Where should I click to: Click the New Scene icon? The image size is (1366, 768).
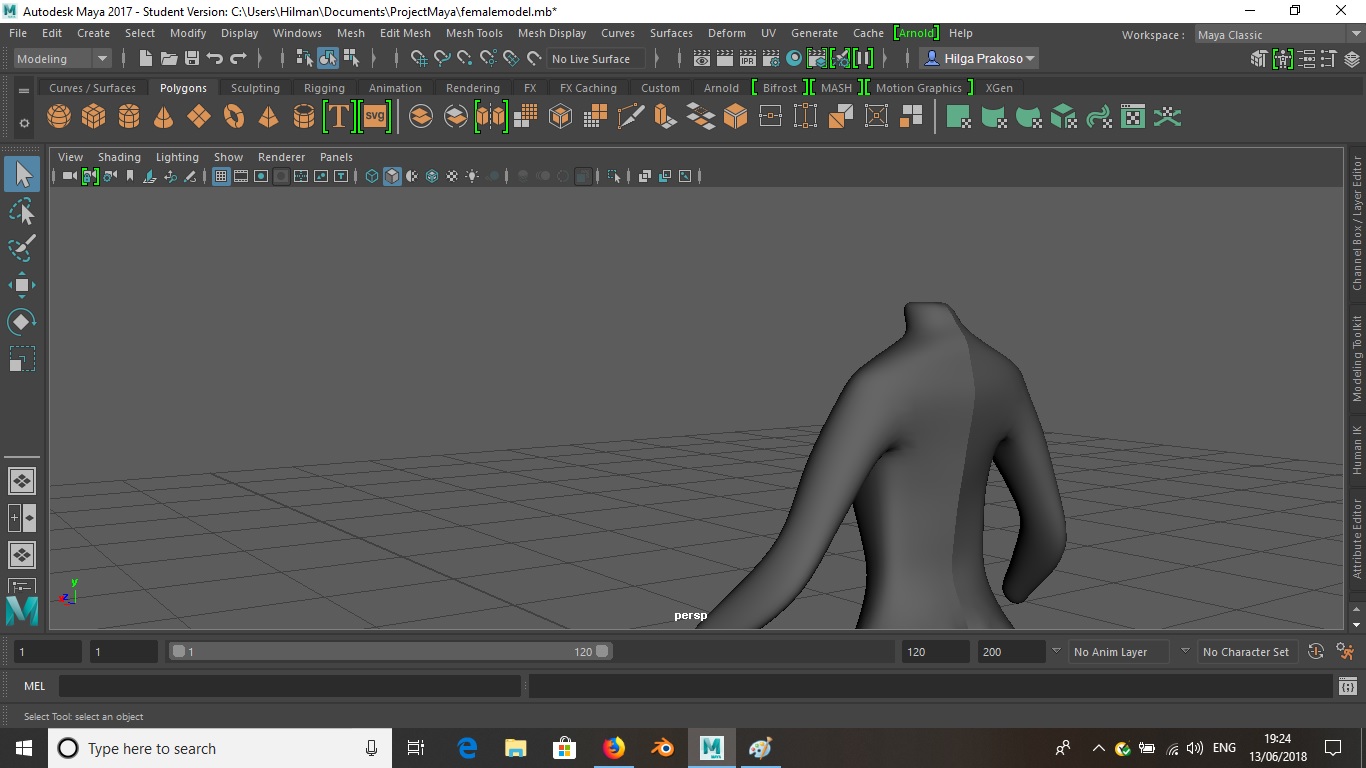coord(146,59)
